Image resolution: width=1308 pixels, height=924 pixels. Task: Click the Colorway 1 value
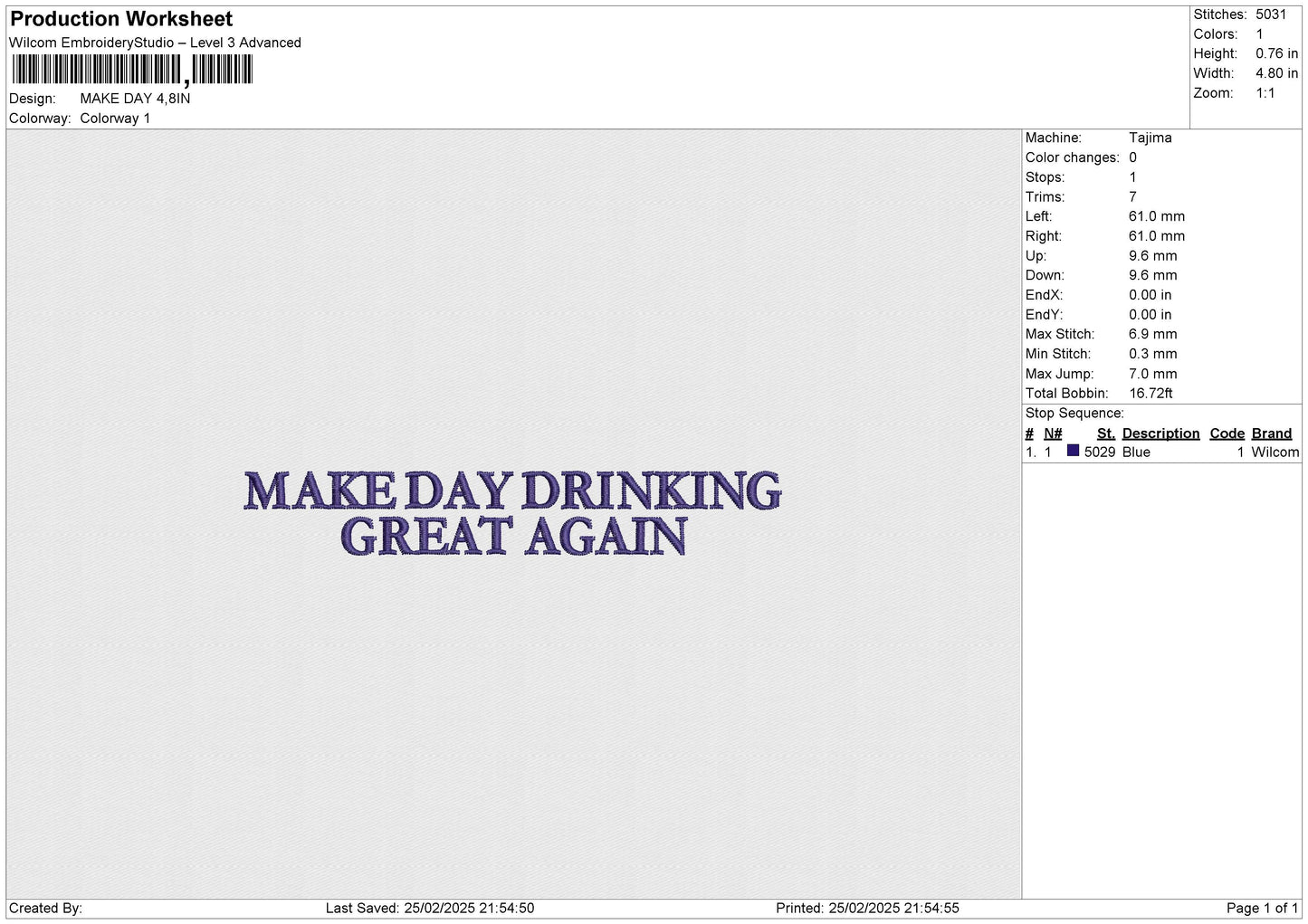pos(115,119)
